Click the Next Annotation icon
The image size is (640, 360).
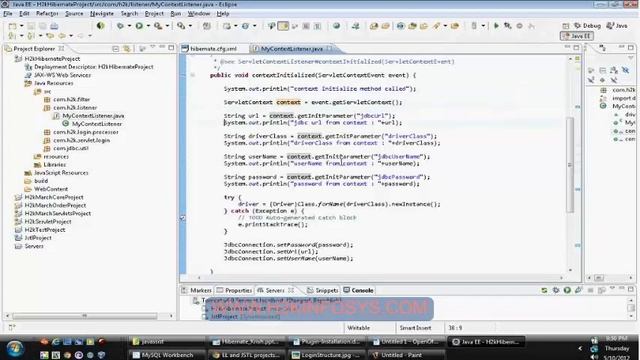[12, 36]
